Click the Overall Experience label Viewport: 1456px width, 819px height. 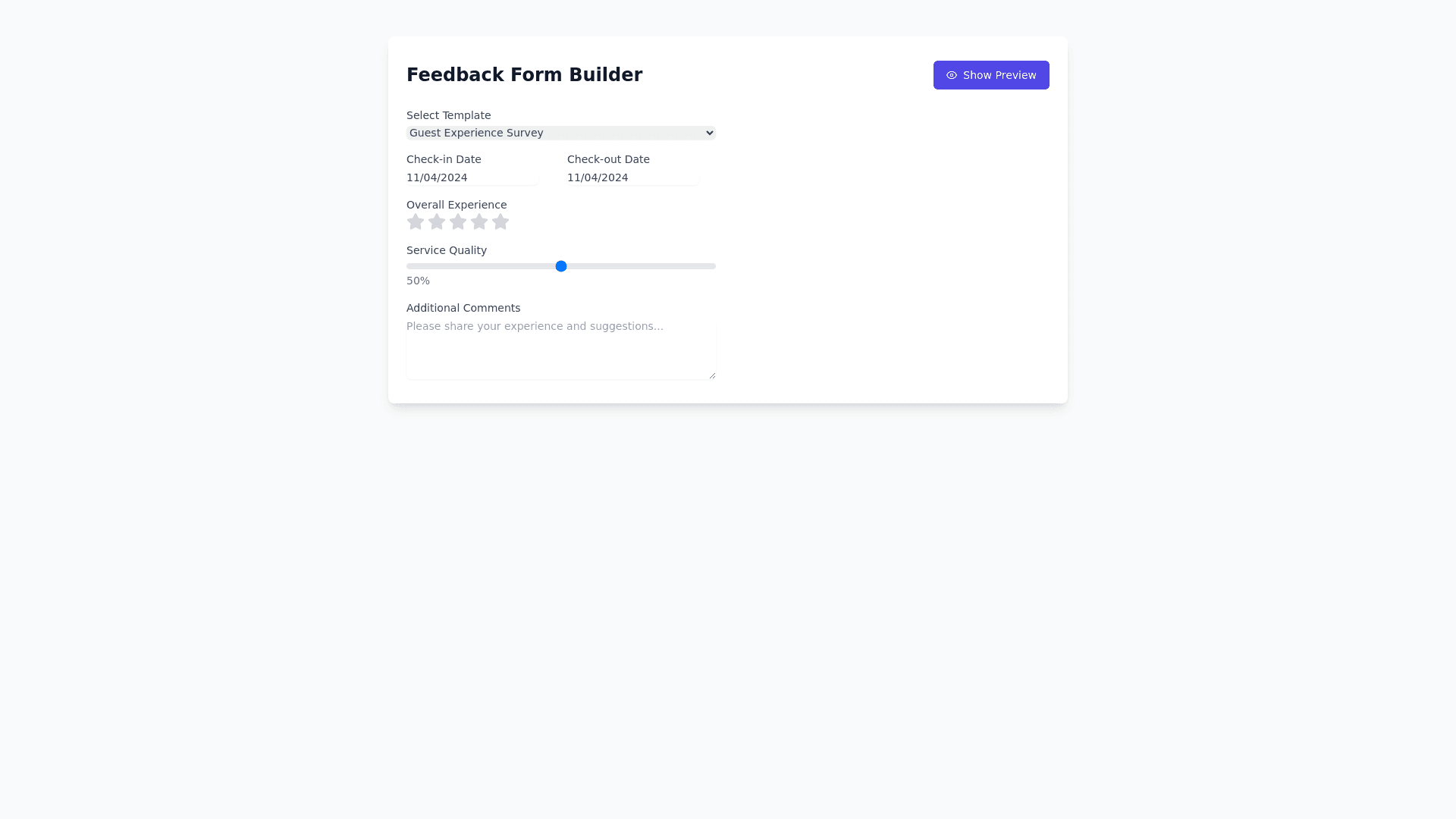457,205
